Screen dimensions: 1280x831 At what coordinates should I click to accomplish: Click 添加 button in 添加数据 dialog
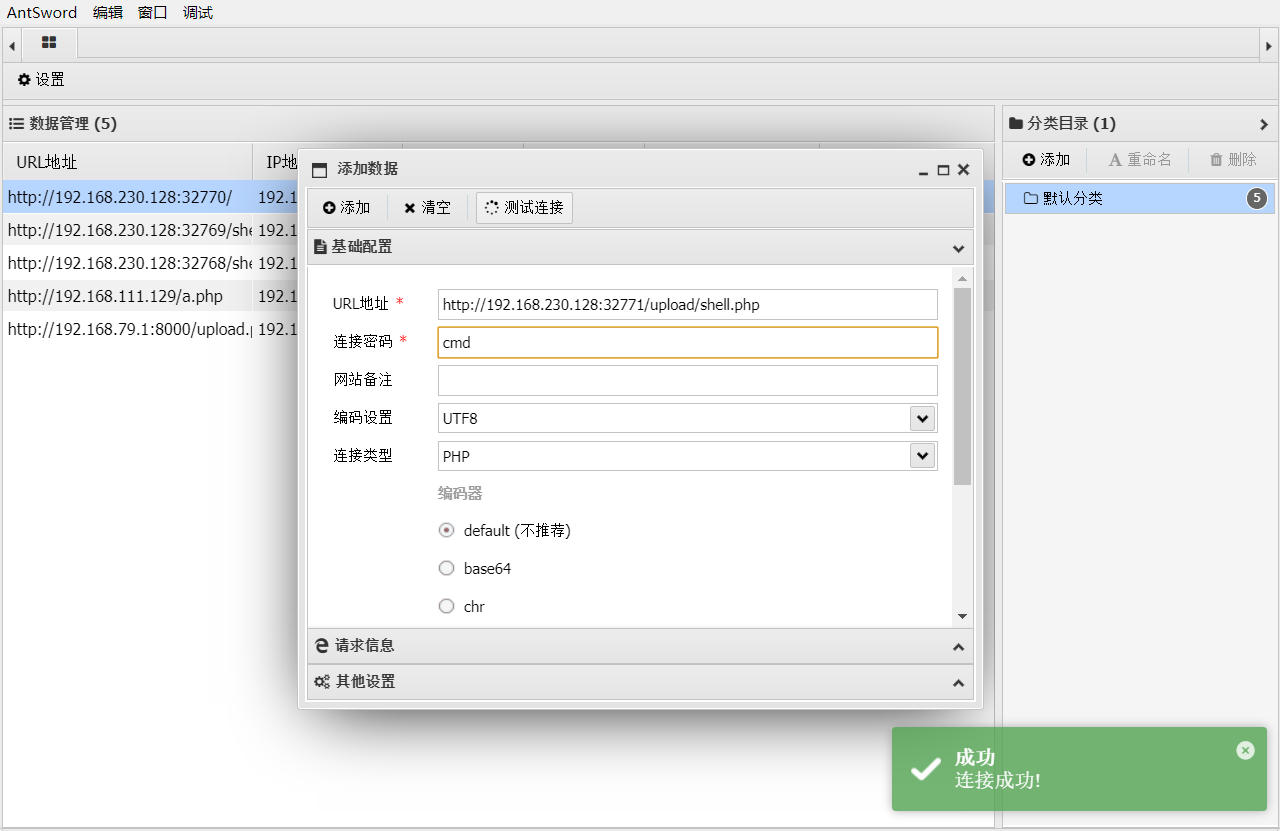click(x=346, y=208)
